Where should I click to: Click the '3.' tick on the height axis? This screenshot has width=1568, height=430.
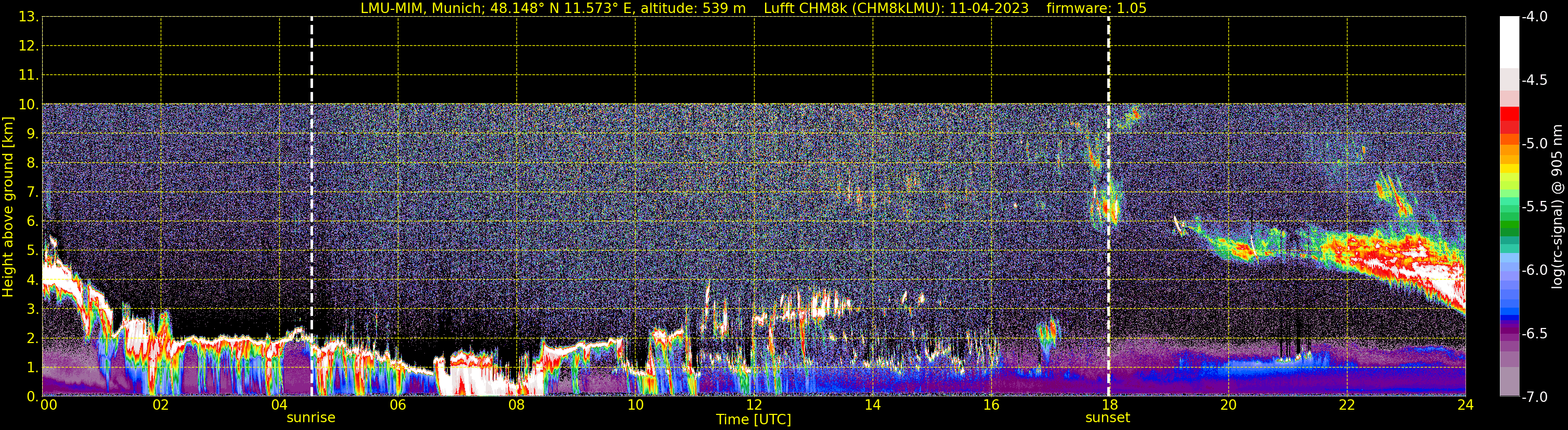(33, 309)
